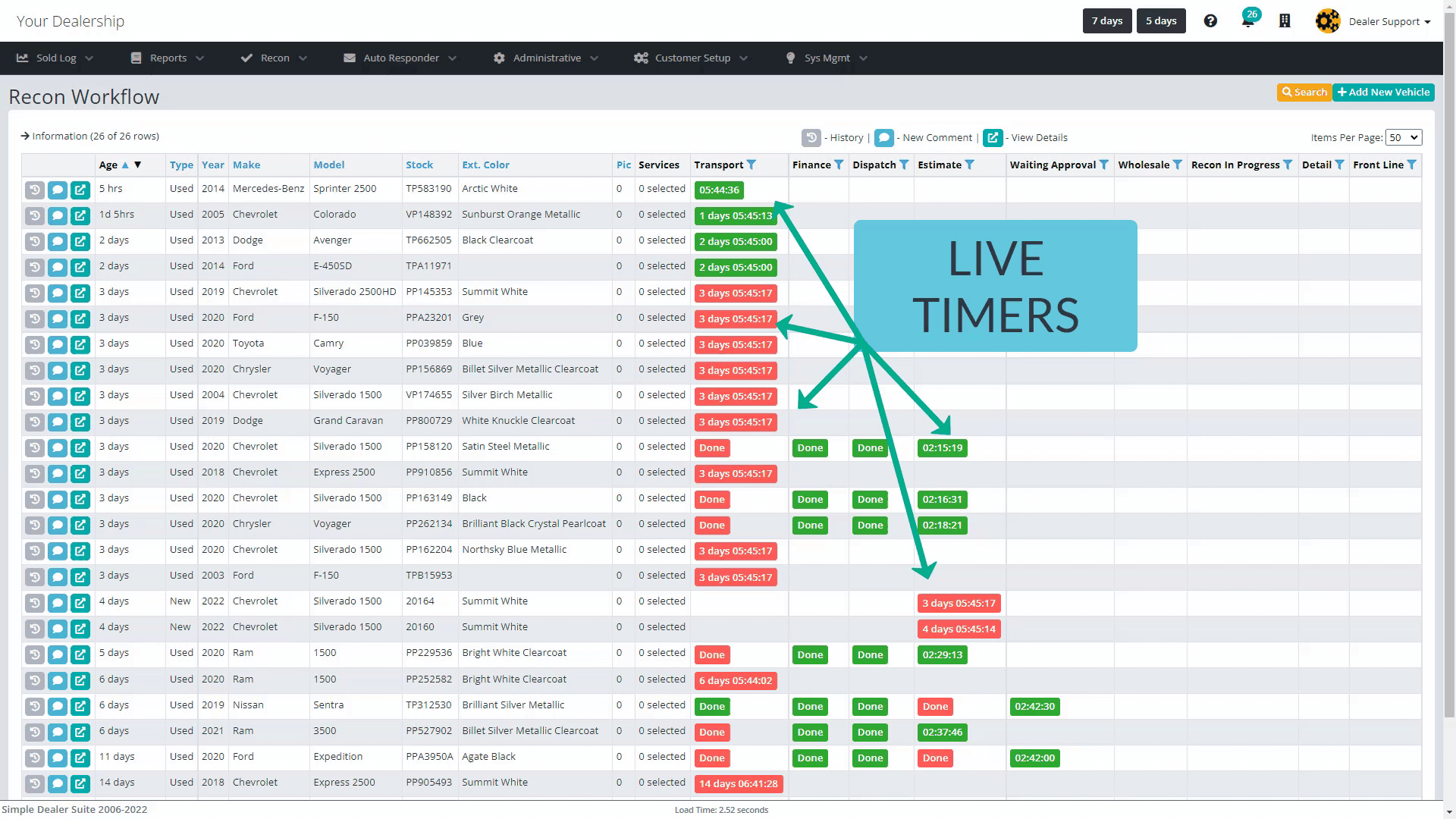Open the Recon menu

tap(275, 58)
